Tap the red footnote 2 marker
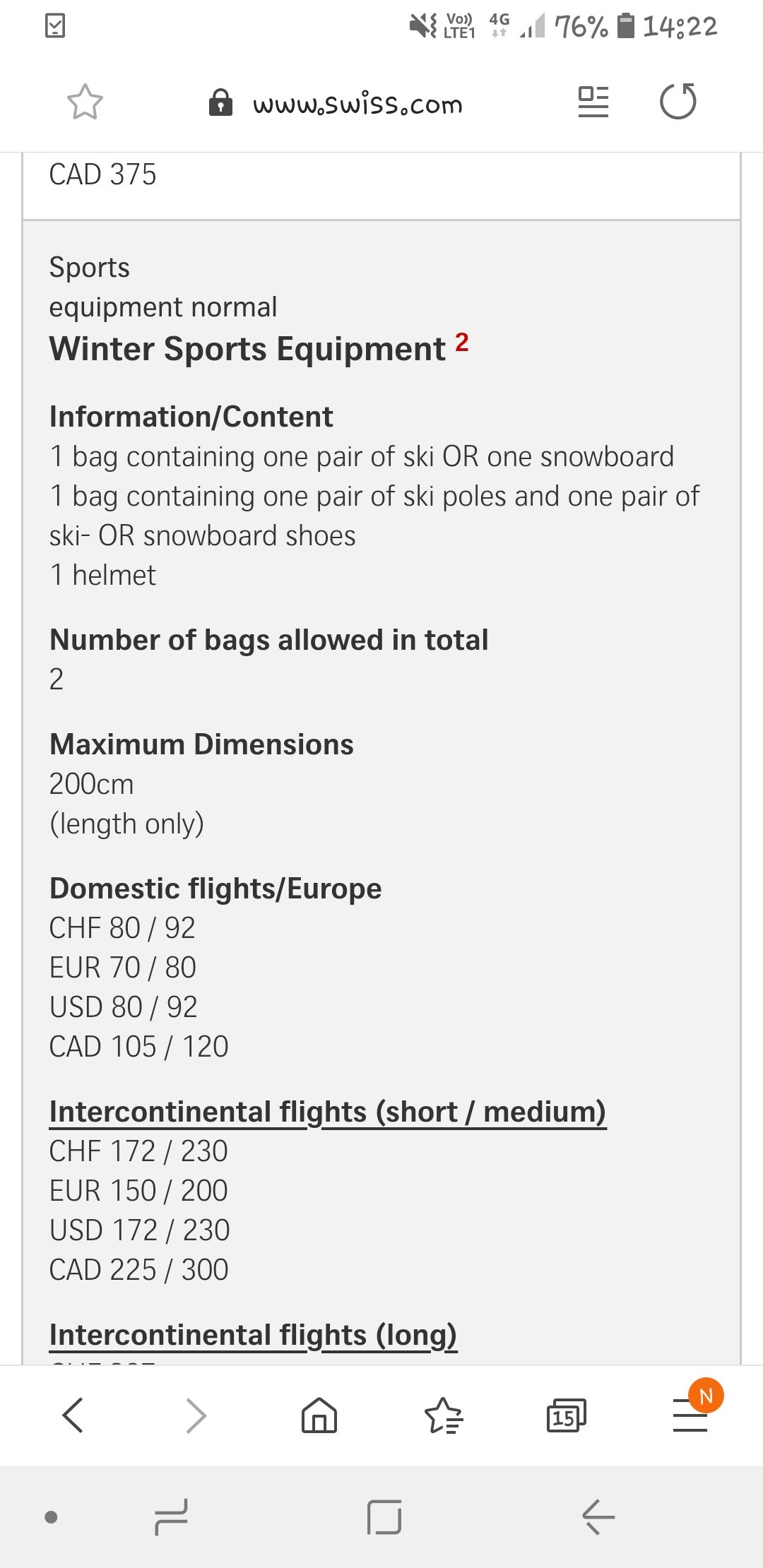Image resolution: width=763 pixels, height=1568 pixels. [x=462, y=342]
